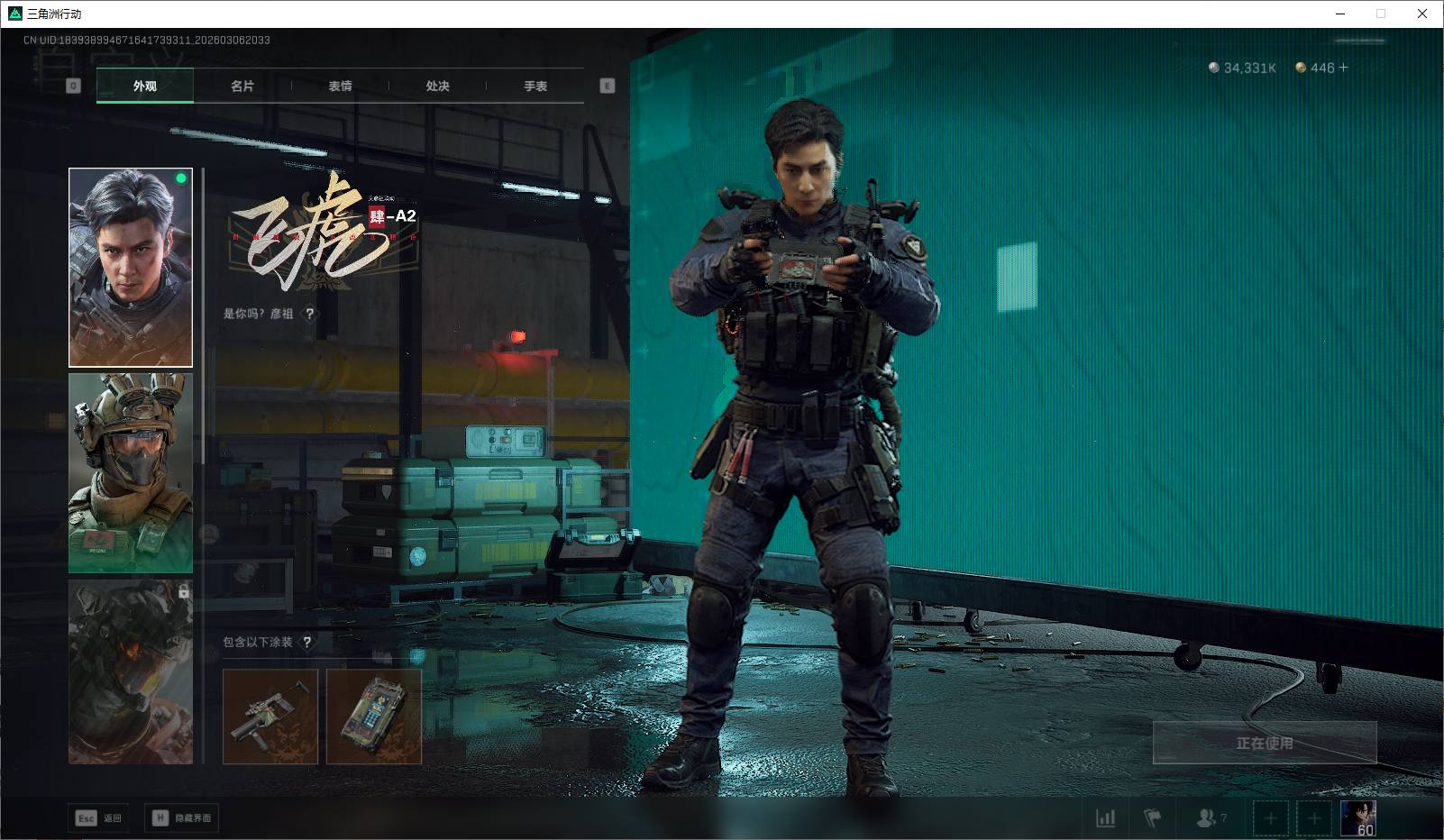Click the Q previous-tab key icon

(x=74, y=86)
